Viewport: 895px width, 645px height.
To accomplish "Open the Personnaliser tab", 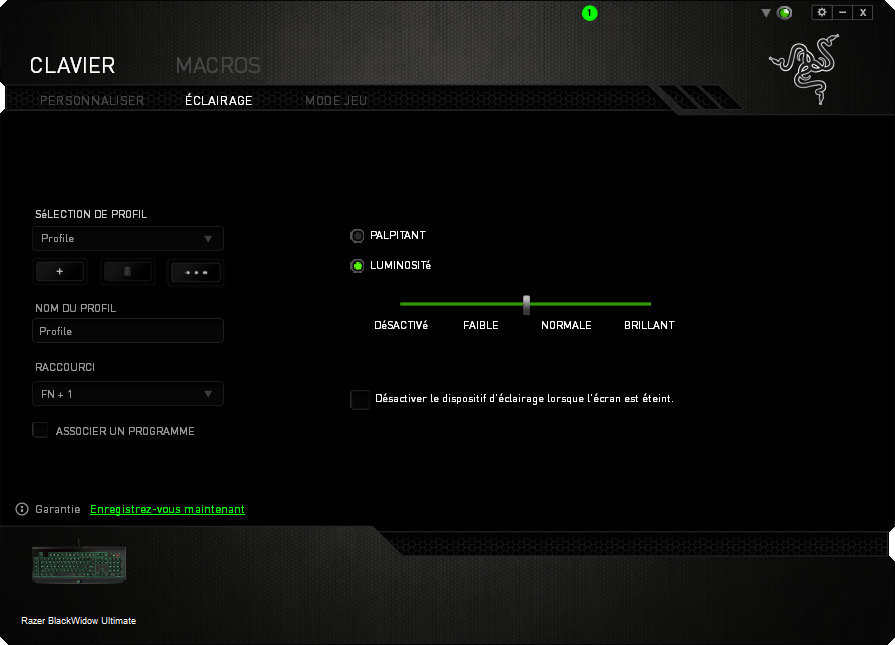I will pyautogui.click(x=92, y=100).
